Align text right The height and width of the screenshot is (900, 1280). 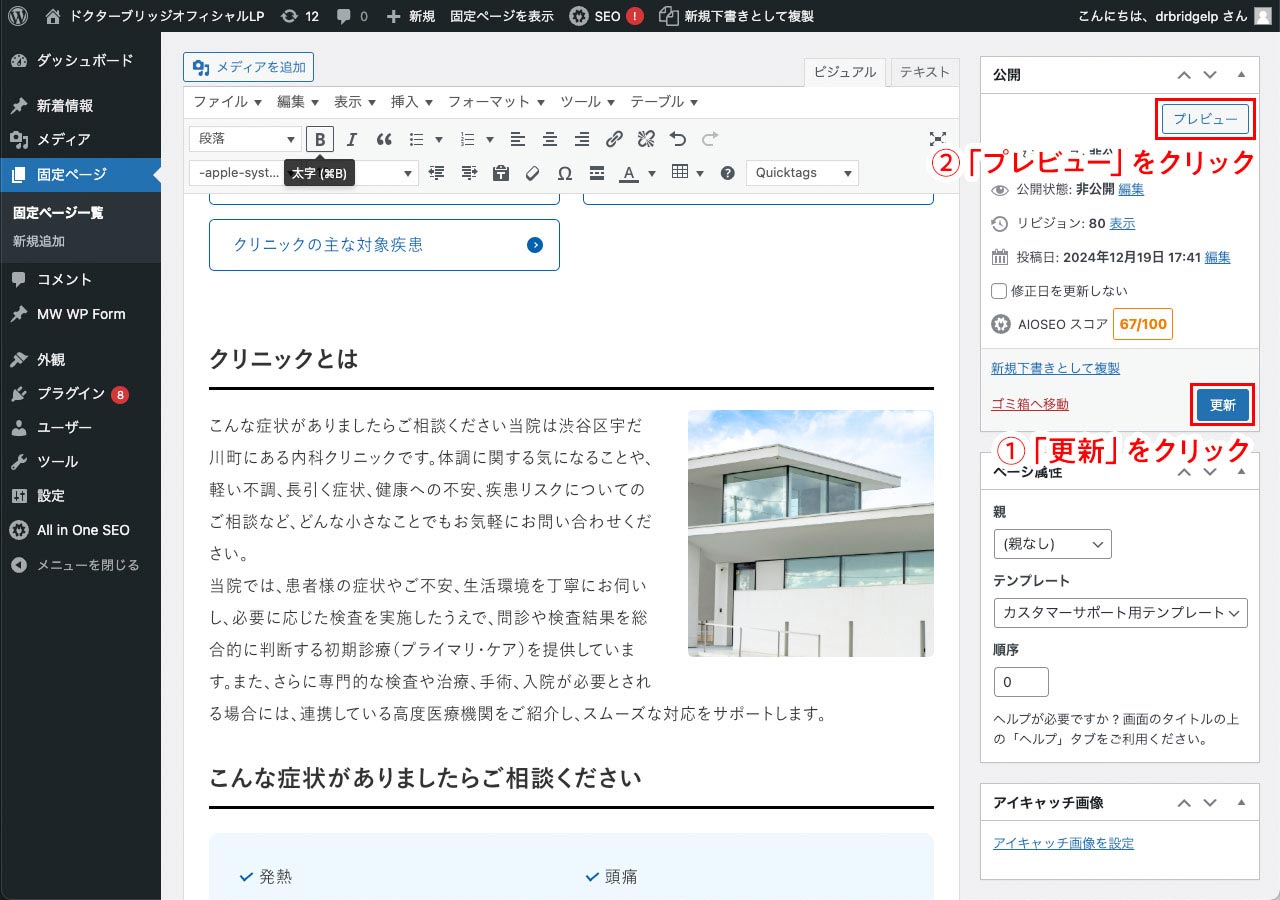(582, 139)
